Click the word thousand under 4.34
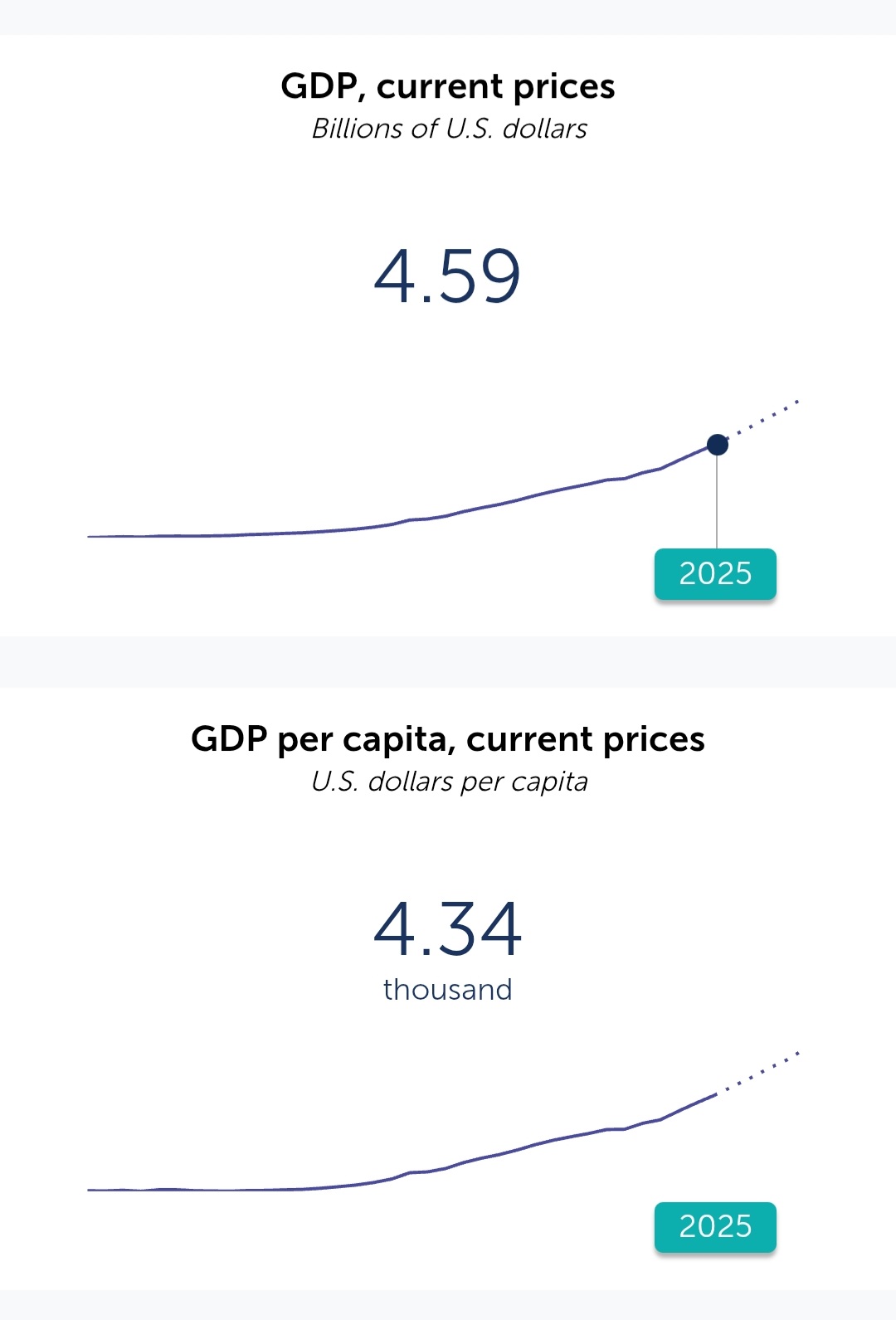The image size is (896, 1320). pos(447,990)
